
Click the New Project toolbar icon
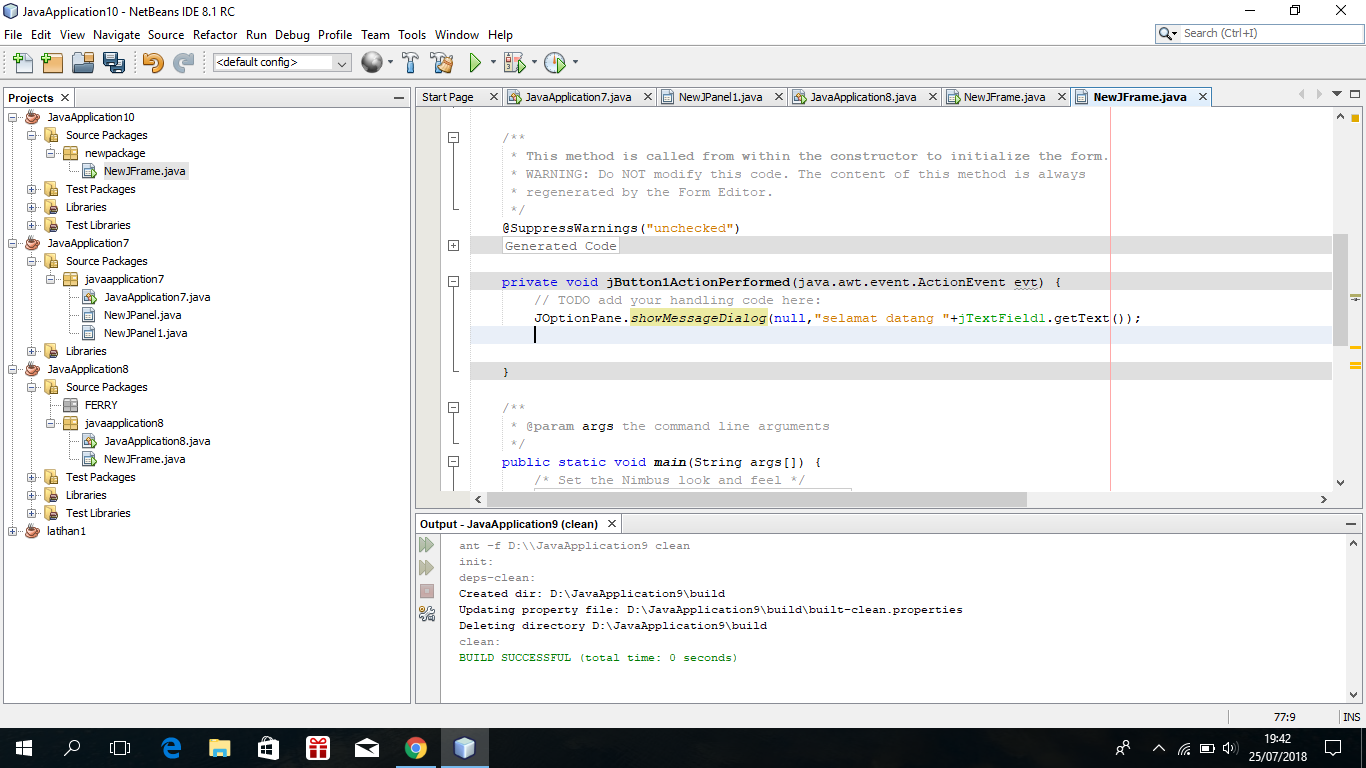(52, 63)
